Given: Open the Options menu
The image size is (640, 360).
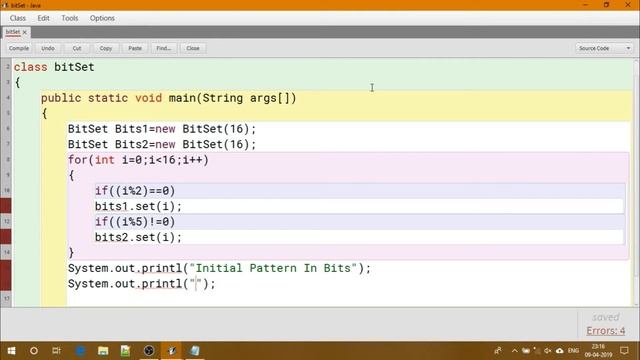Looking at the screenshot, I should coord(102,18).
